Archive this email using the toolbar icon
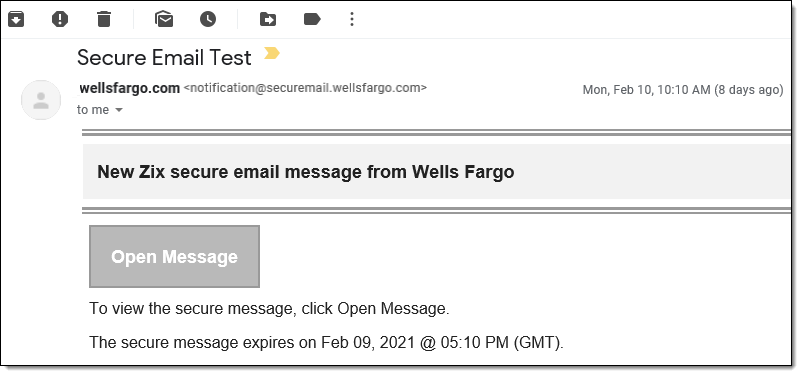The width and height of the screenshot is (801, 375). pyautogui.click(x=16, y=19)
